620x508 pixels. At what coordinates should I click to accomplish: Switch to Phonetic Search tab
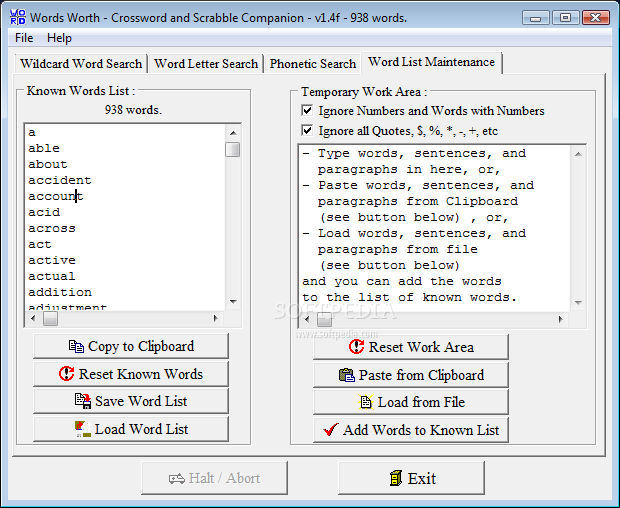(x=312, y=64)
